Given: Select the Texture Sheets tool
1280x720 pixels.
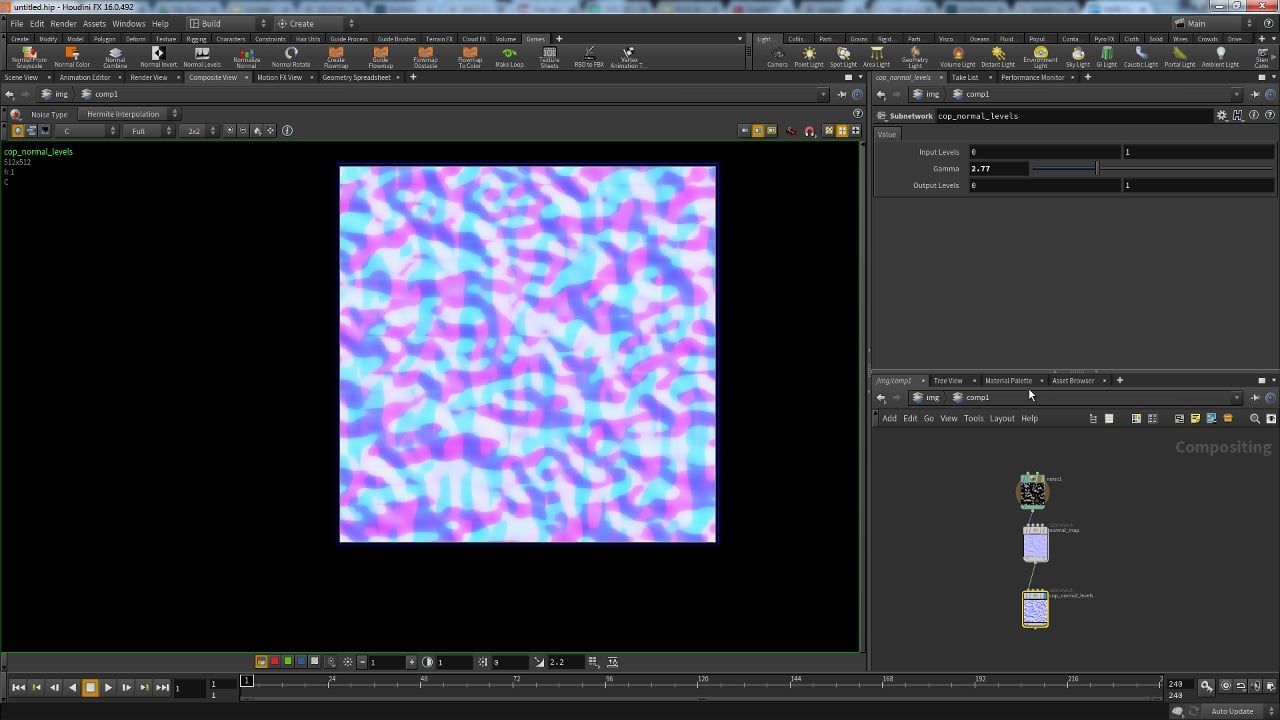Looking at the screenshot, I should tap(550, 57).
